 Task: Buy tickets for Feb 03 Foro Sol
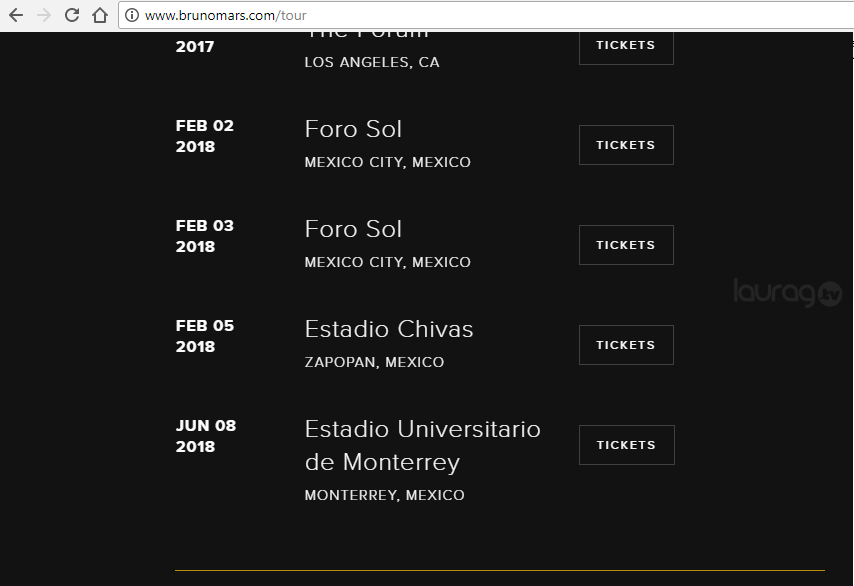click(626, 245)
